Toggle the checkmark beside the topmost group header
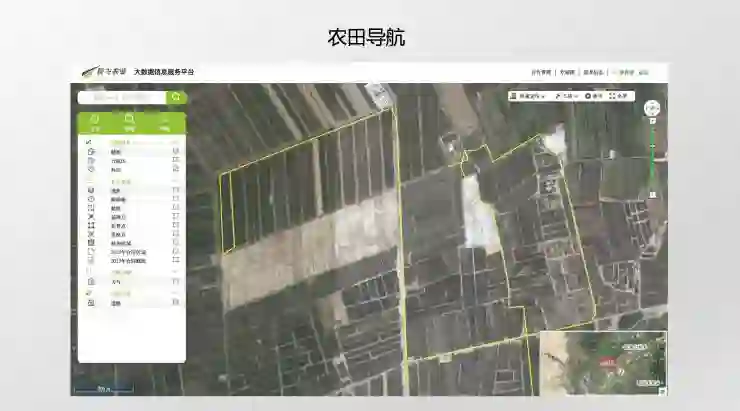 tap(89, 142)
